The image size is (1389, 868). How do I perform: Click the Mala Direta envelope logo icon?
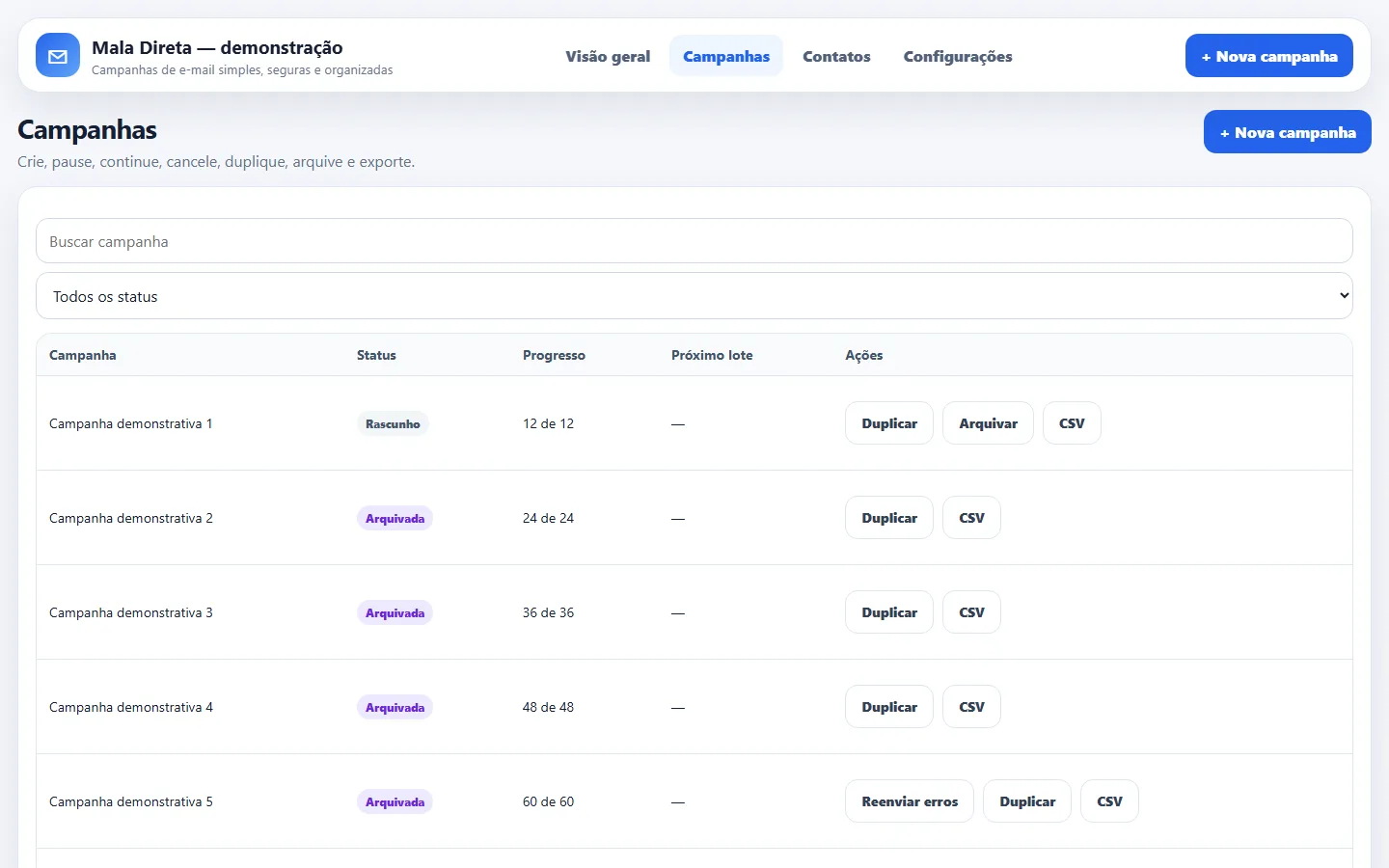58,56
